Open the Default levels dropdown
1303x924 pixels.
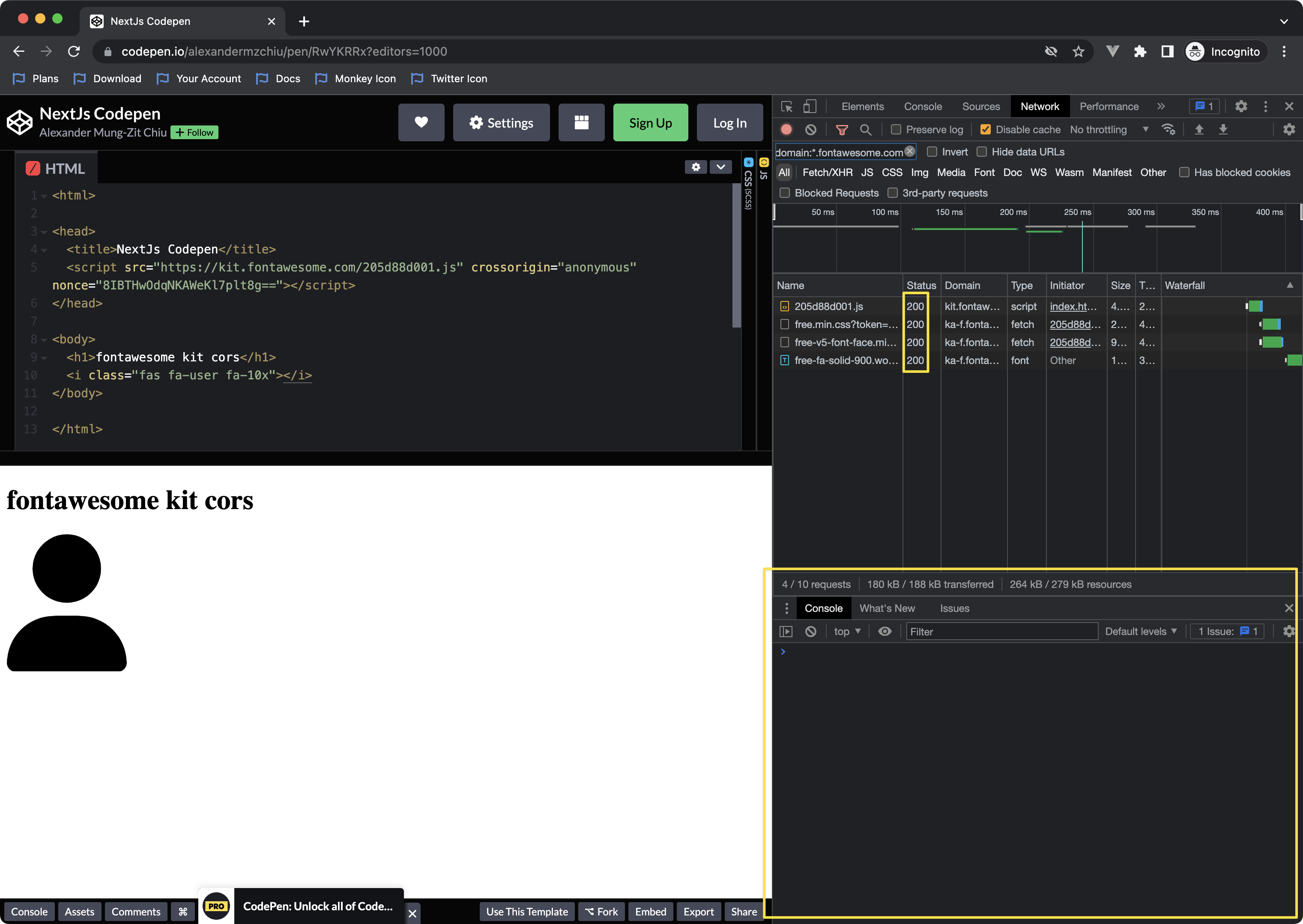1141,631
